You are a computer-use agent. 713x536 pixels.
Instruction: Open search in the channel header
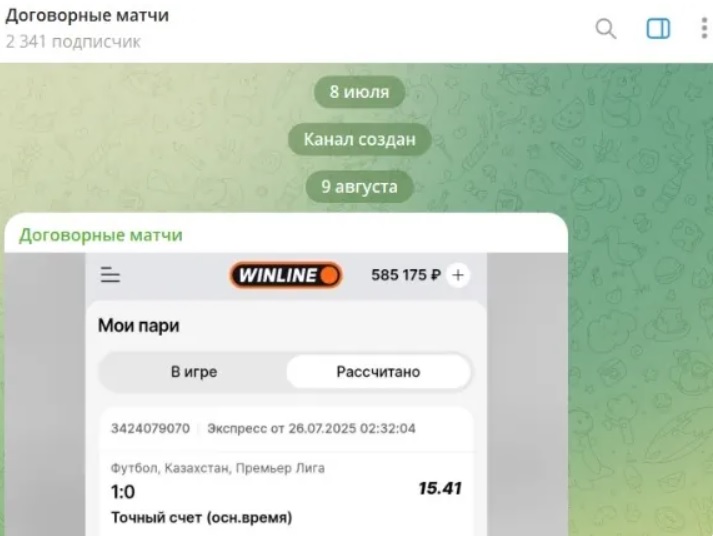[x=606, y=29]
